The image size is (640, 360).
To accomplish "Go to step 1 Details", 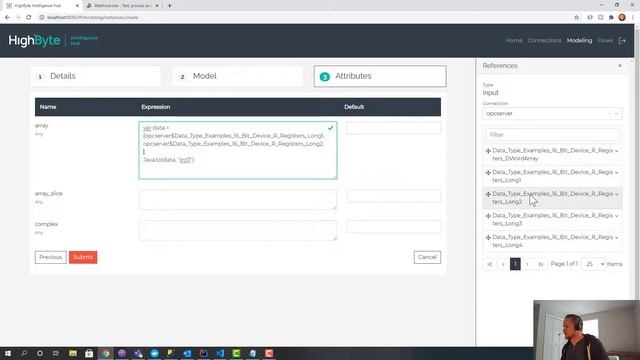I will tap(96, 76).
